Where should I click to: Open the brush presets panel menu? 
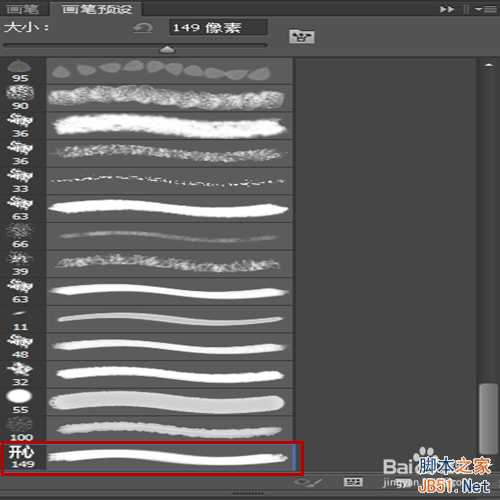click(487, 9)
